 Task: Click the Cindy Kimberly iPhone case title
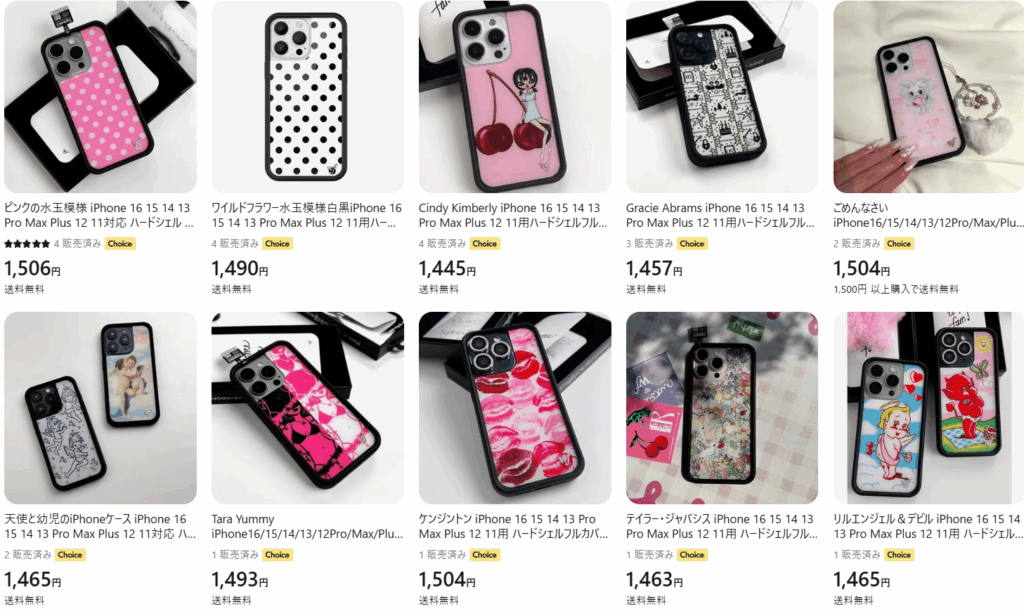pos(513,215)
